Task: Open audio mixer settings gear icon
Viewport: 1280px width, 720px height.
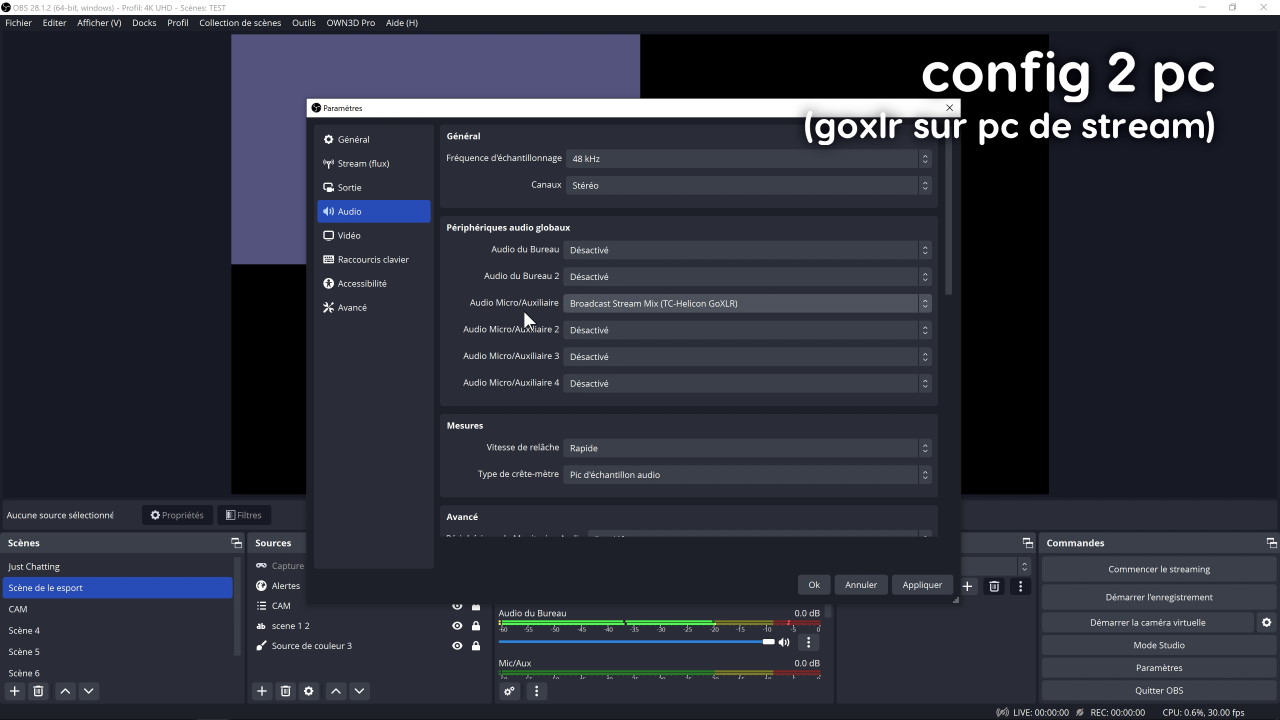Action: point(508,690)
